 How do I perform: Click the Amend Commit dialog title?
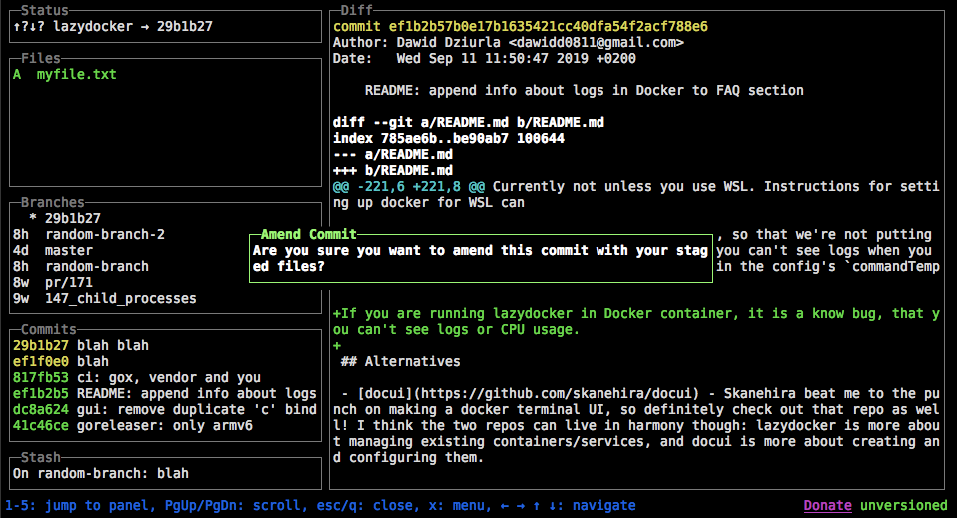(308, 234)
